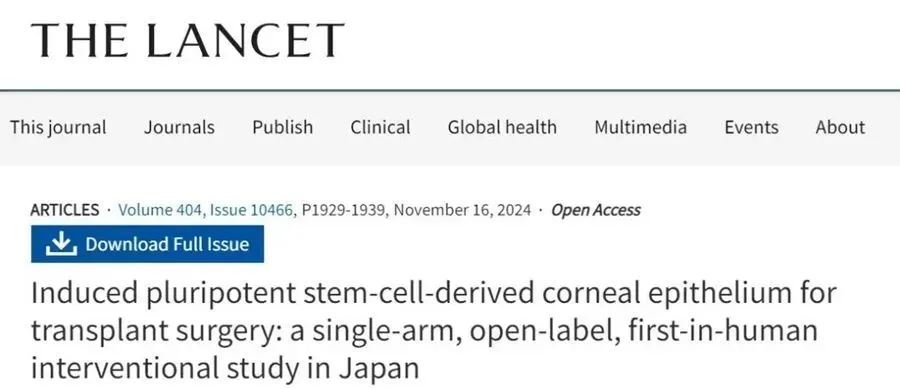900x389 pixels.
Task: Click the download arrow icon
Action: 61,244
